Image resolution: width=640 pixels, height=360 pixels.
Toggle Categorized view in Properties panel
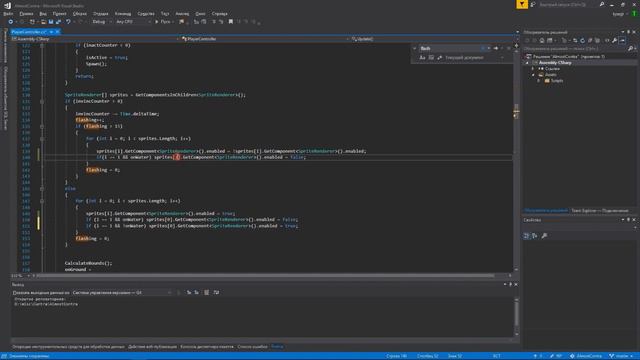[x=527, y=236]
